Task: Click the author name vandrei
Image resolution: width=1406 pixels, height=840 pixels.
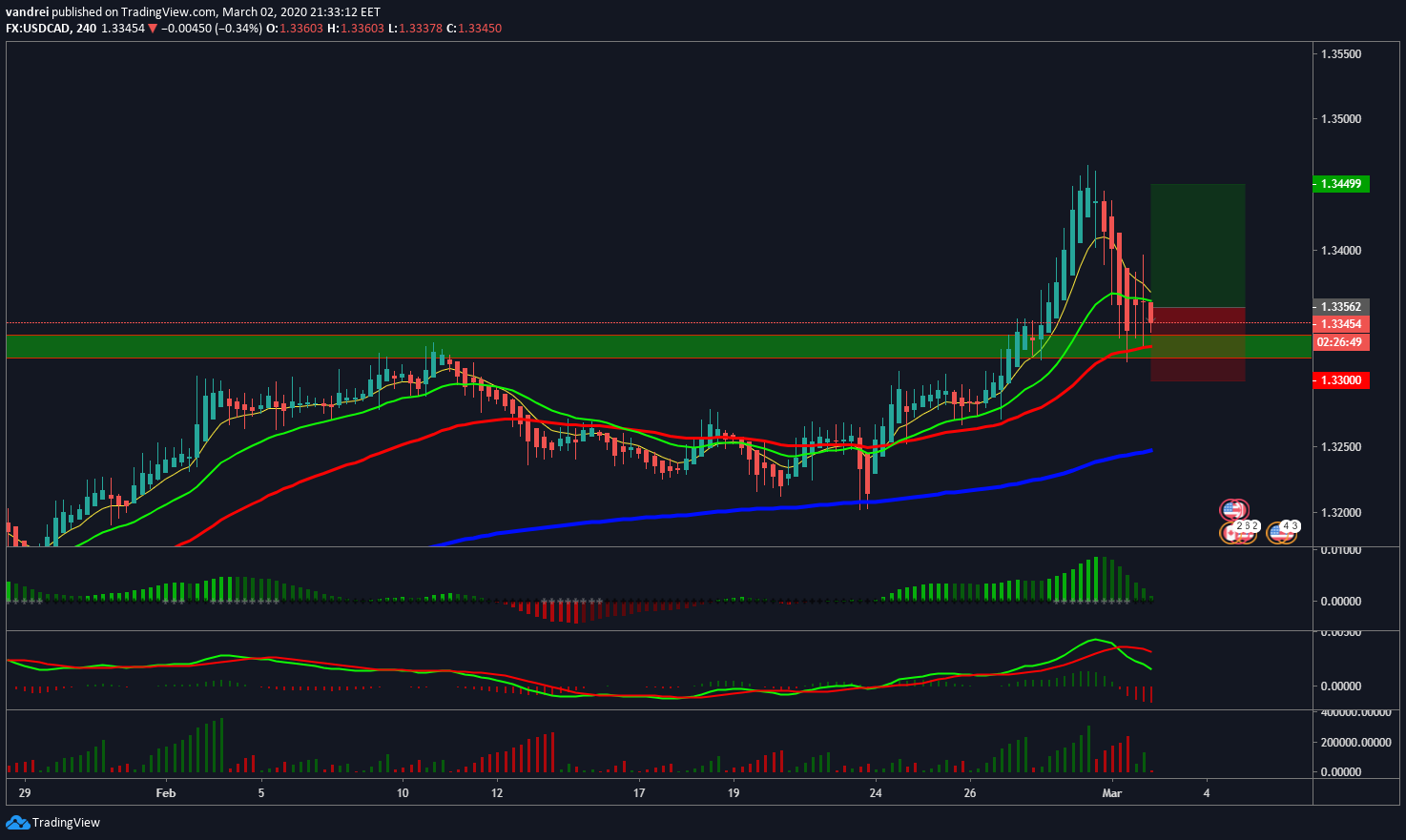Action: [x=27, y=12]
